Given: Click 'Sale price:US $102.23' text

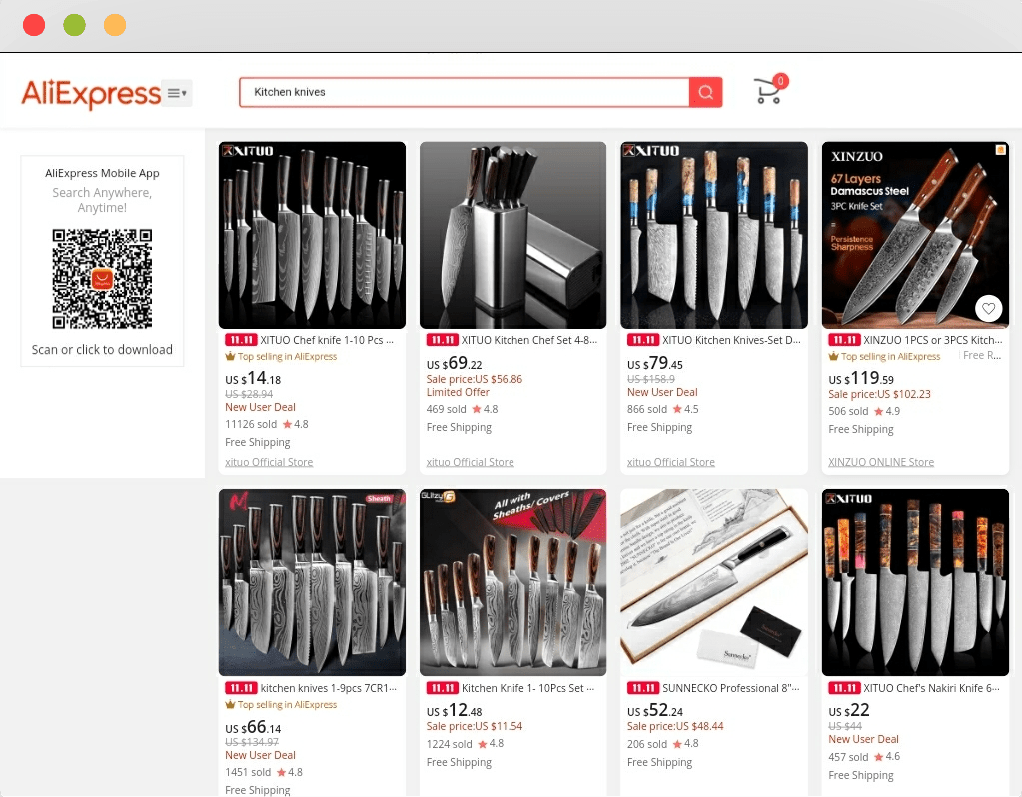Looking at the screenshot, I should tap(879, 394).
